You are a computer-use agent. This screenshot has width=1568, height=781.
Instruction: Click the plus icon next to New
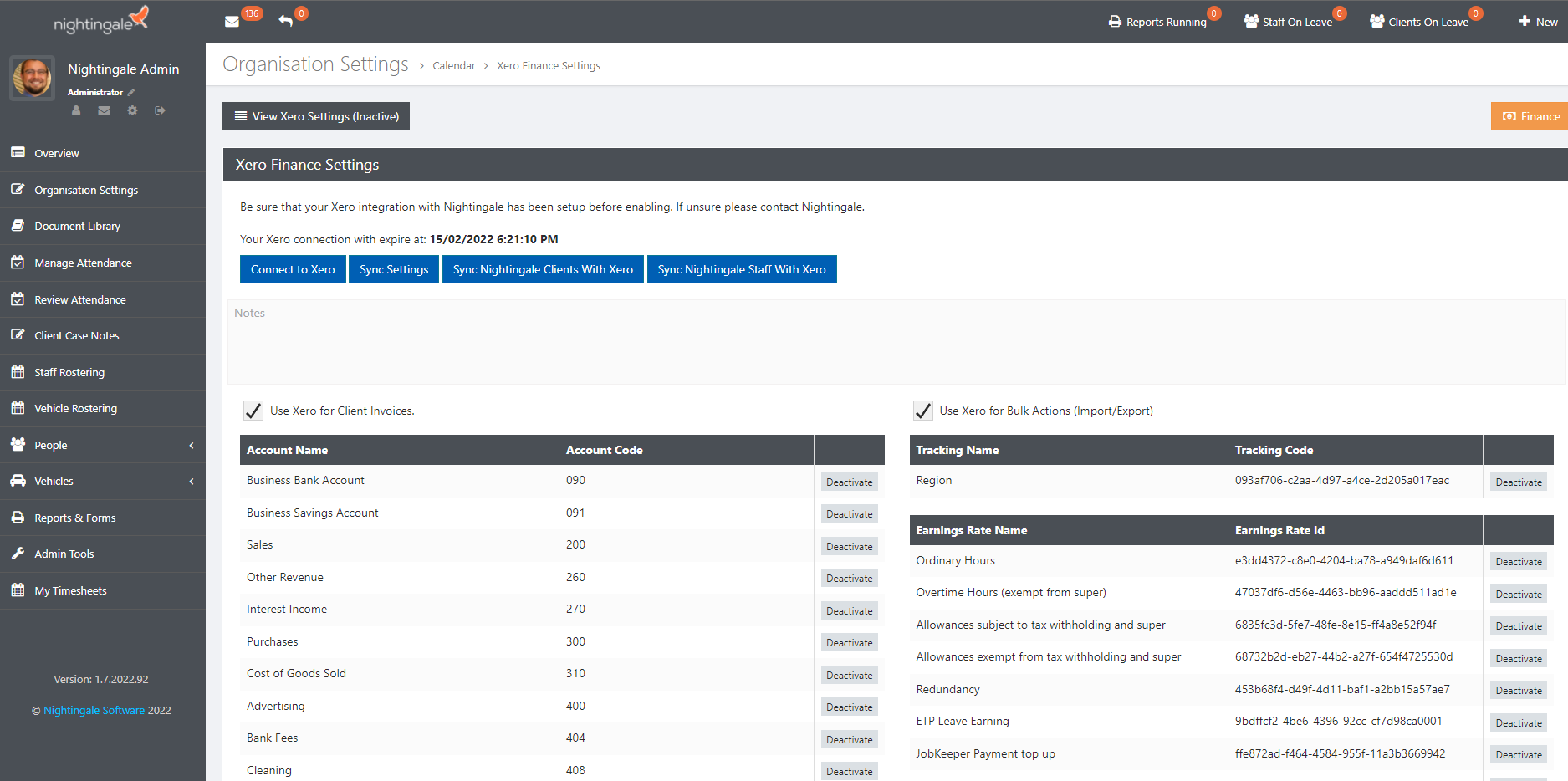1525,22
